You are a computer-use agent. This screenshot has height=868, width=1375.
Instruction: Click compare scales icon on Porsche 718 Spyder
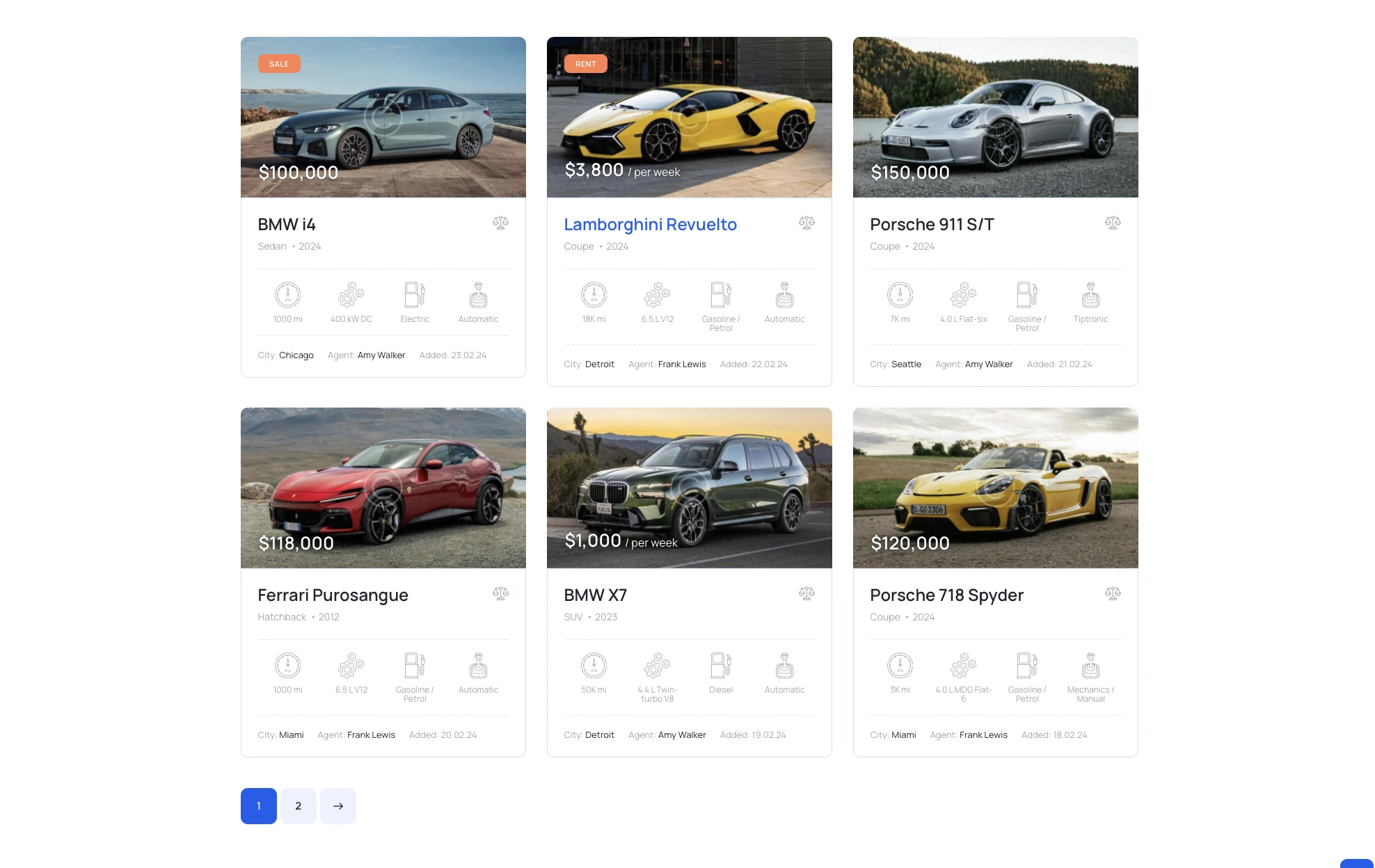(1113, 594)
